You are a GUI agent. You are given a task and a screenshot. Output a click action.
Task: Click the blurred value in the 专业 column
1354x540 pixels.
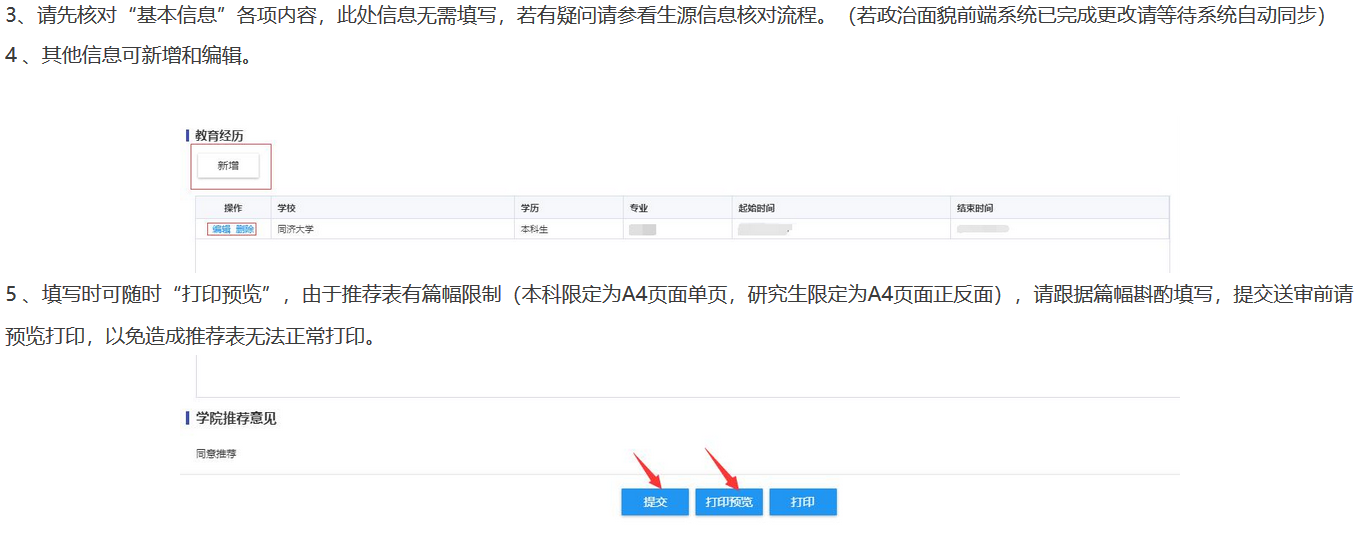click(x=642, y=229)
